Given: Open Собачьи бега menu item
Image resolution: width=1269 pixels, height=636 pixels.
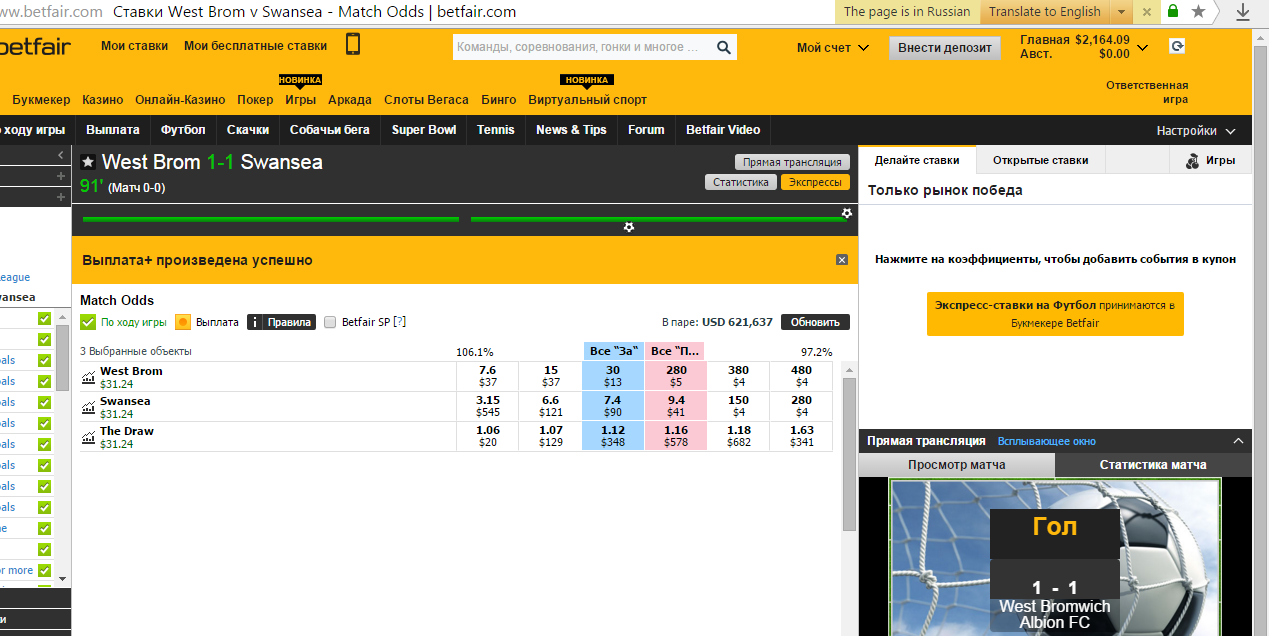Looking at the screenshot, I should point(329,130).
